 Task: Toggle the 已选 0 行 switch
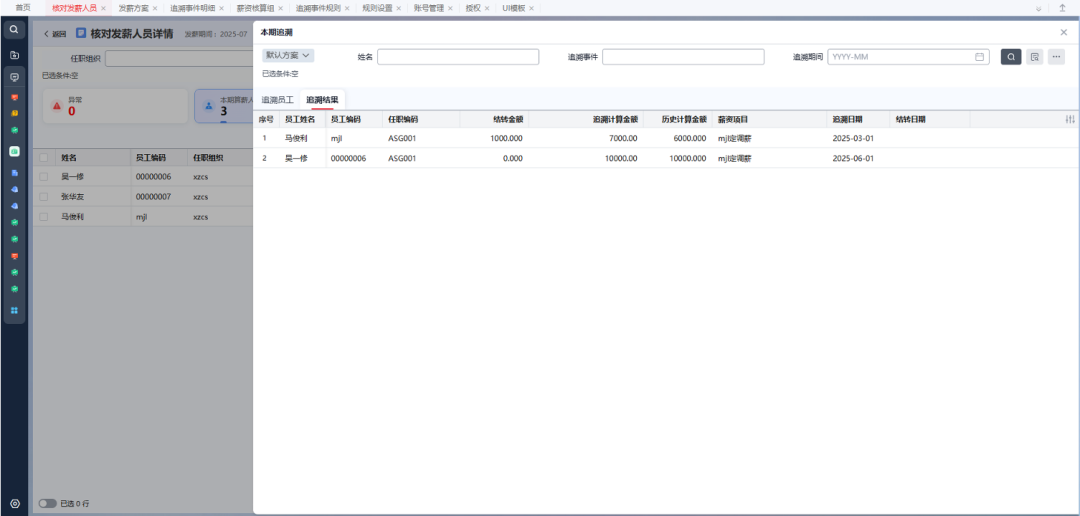(47, 504)
